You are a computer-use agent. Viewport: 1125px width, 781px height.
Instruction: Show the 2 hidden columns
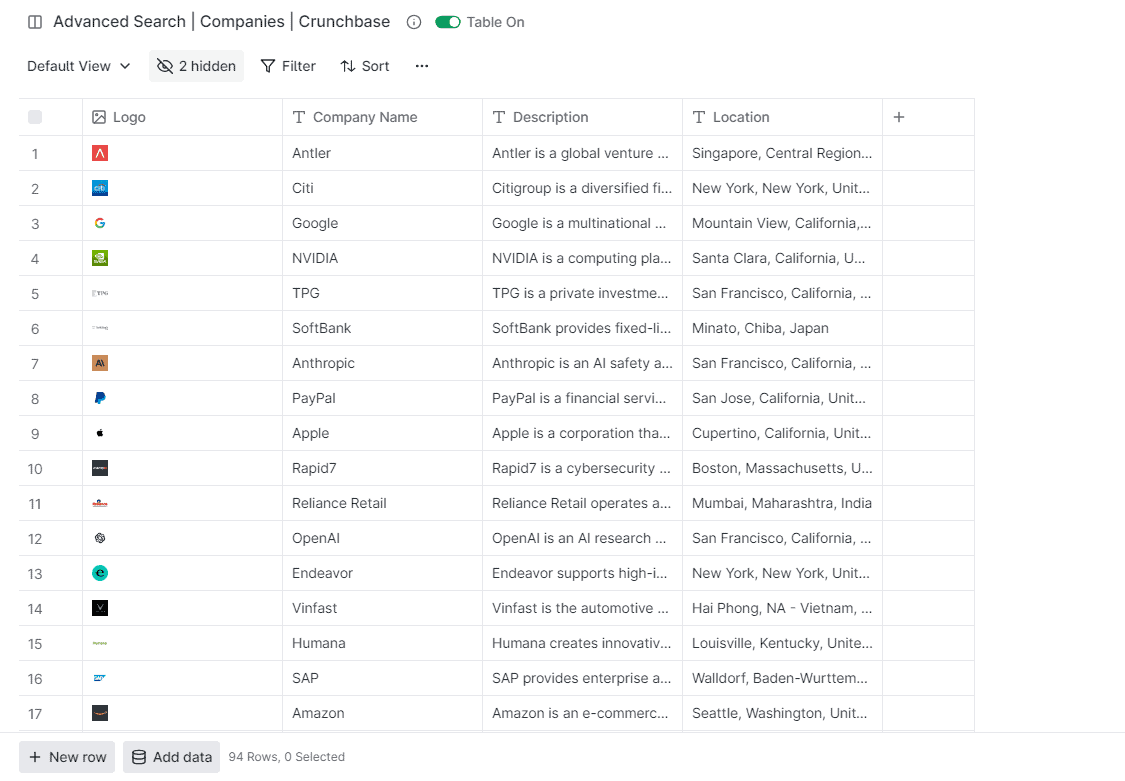[197, 66]
